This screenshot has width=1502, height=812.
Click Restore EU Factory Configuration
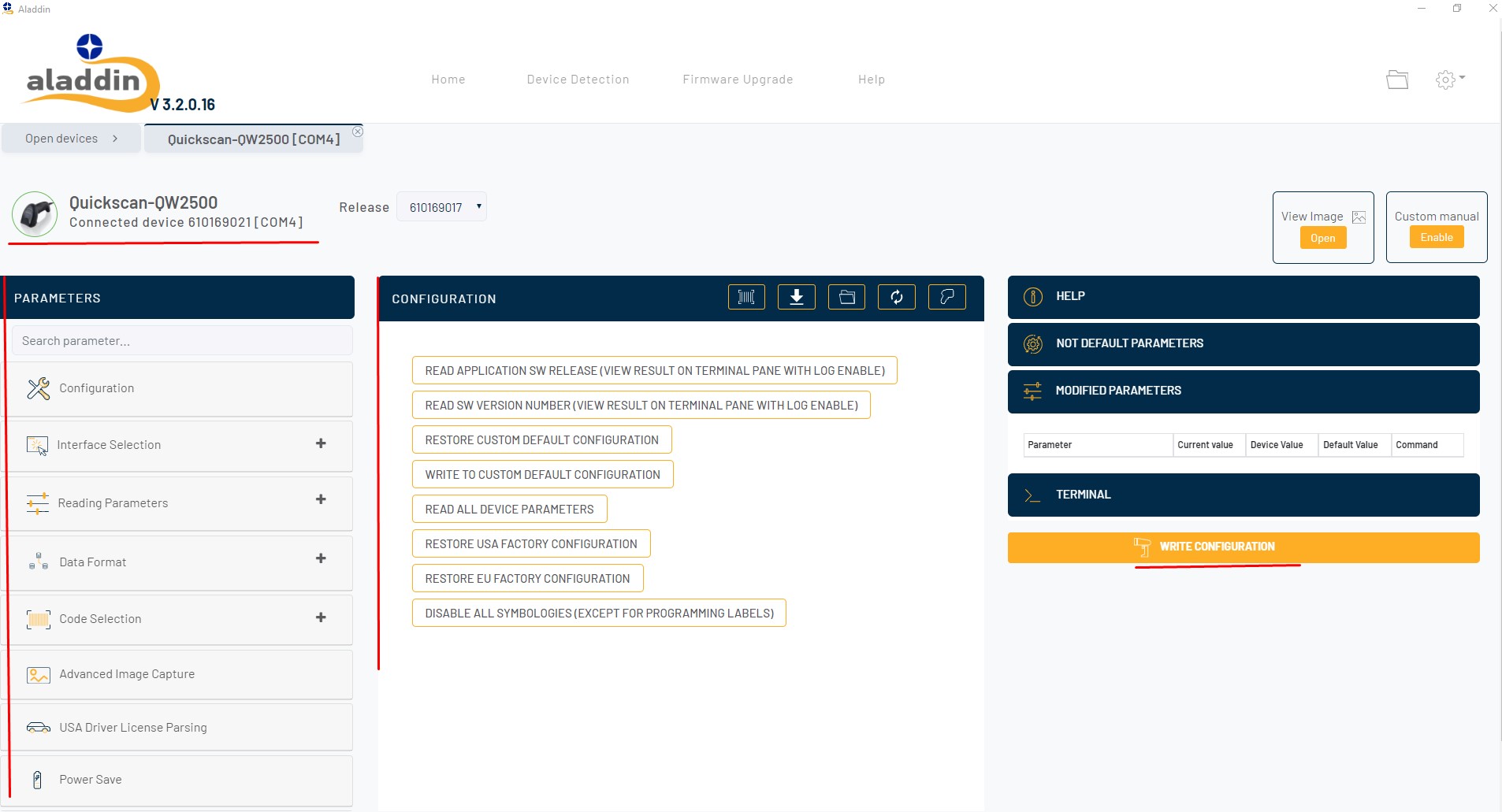[528, 579]
